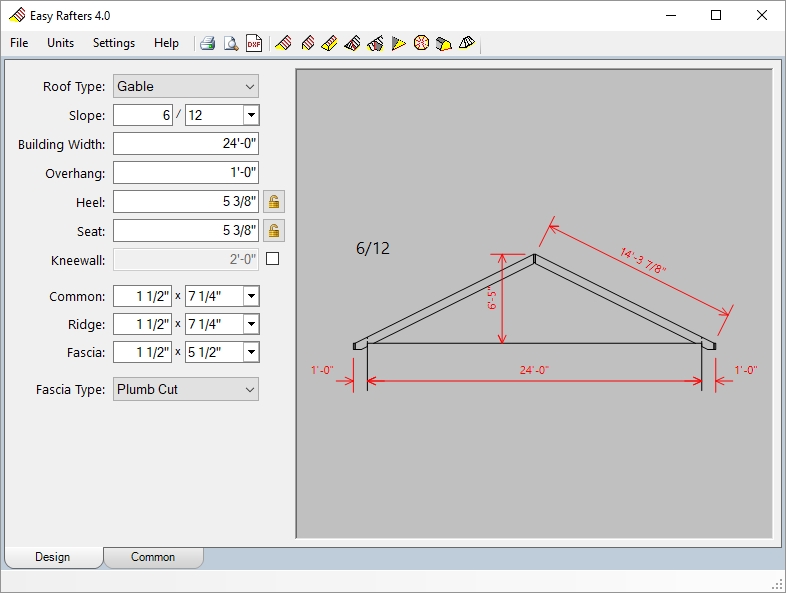Open the File menu
Screen dimensions: 786x593
tap(19, 43)
